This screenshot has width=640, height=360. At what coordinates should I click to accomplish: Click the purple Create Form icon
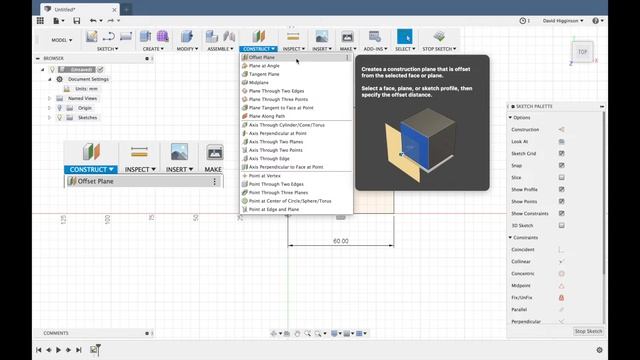tap(162, 37)
